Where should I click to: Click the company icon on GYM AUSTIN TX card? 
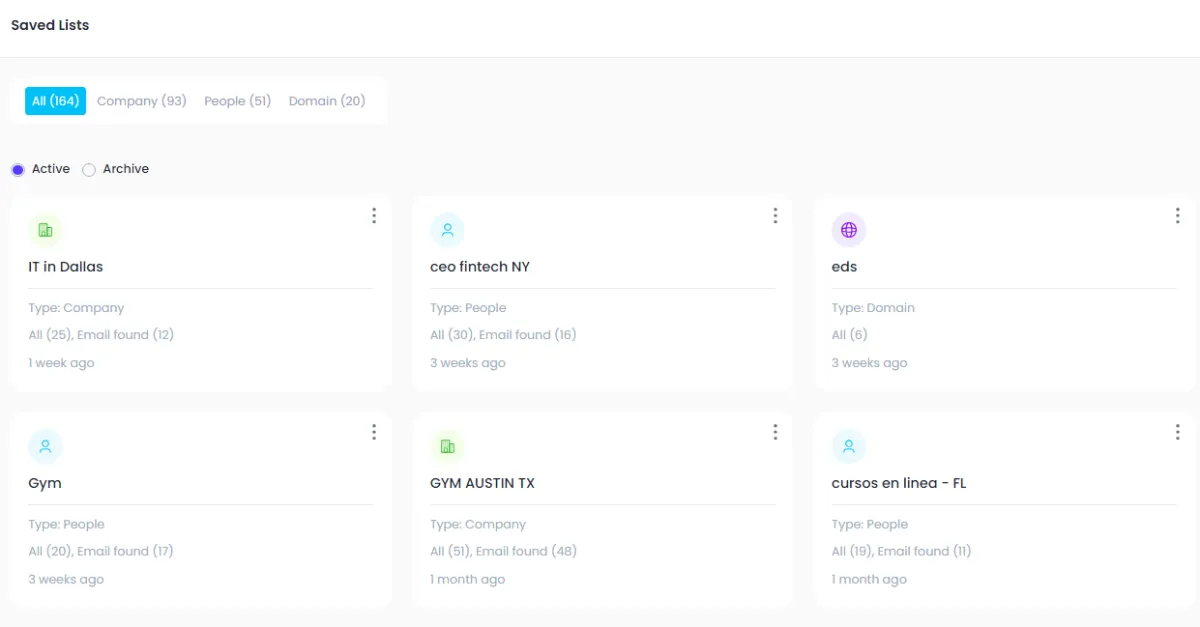[x=447, y=446]
